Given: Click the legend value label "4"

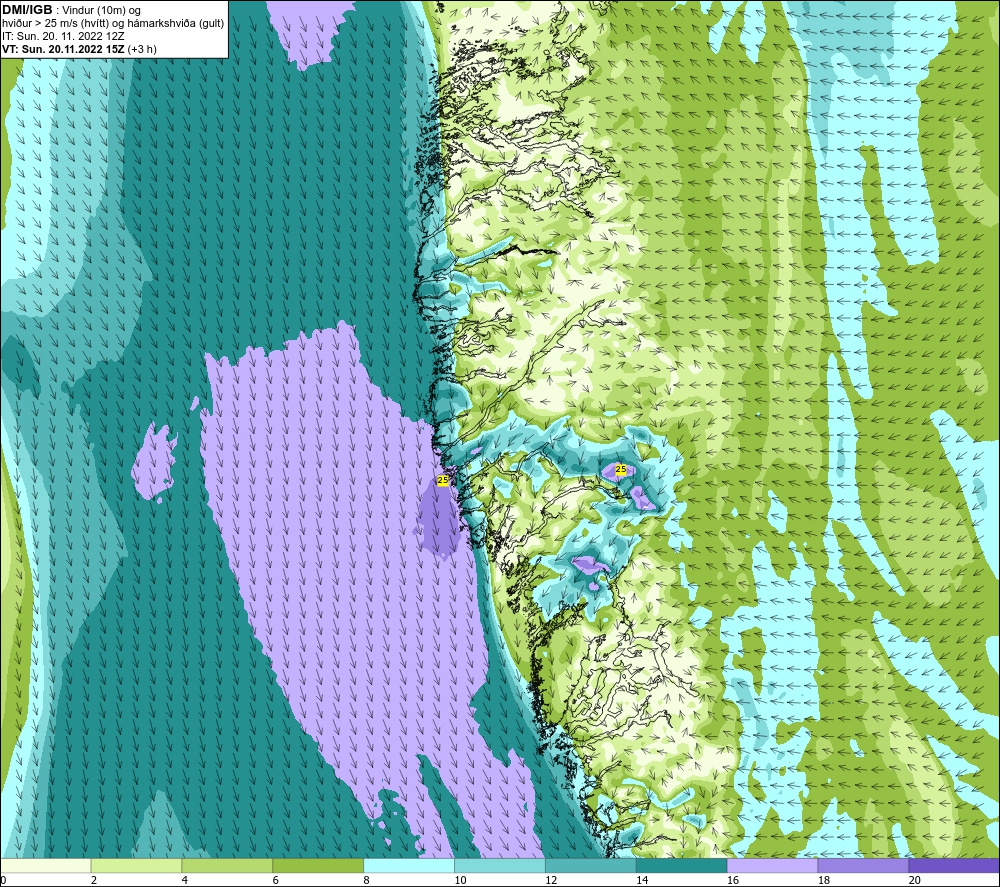Looking at the screenshot, I should coord(184,880).
